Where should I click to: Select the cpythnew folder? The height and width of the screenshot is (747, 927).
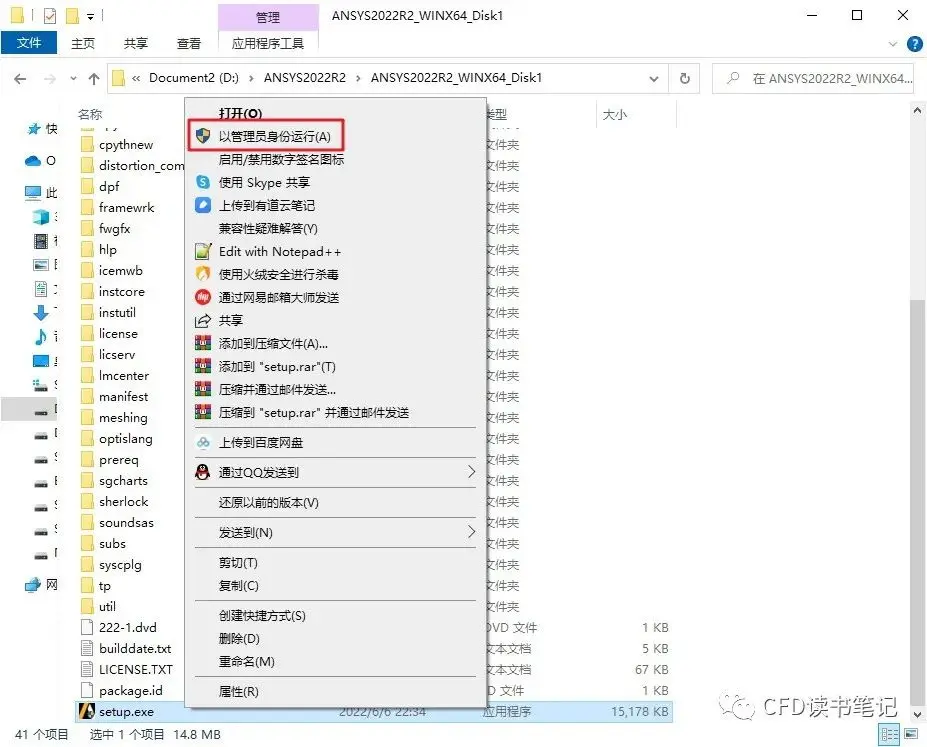click(126, 145)
